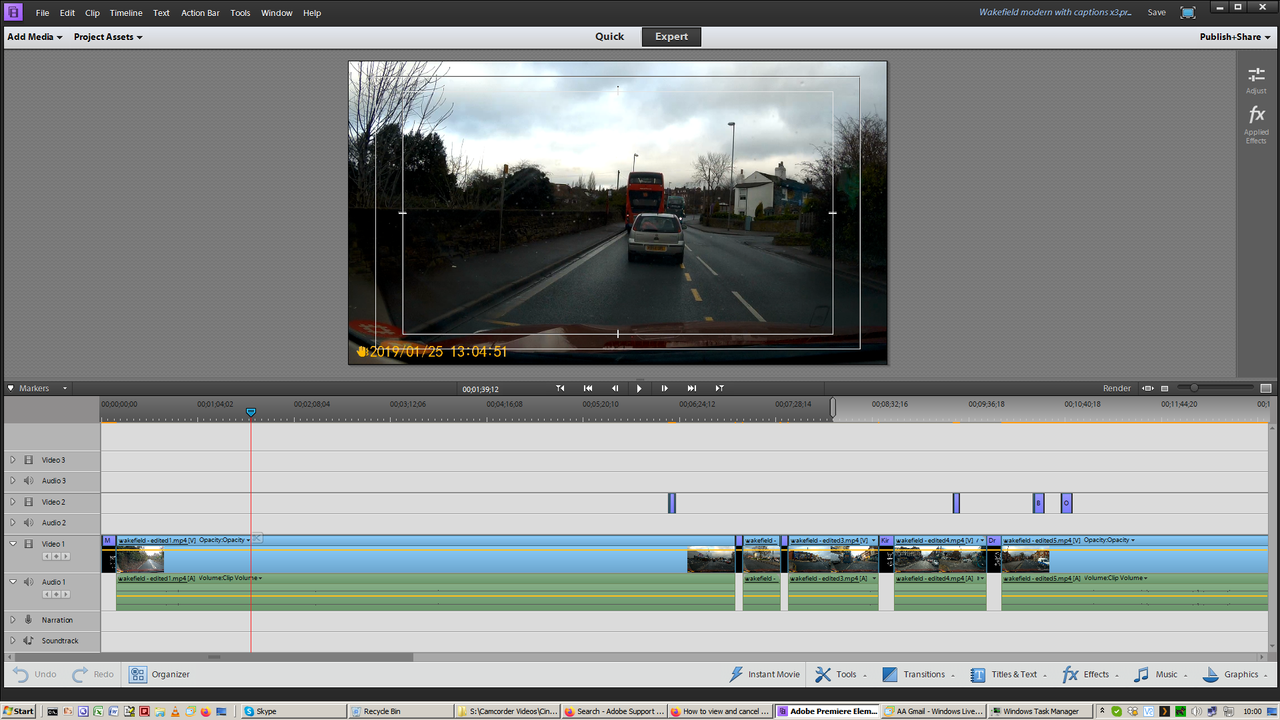Open the Graphics panel

[1235, 674]
